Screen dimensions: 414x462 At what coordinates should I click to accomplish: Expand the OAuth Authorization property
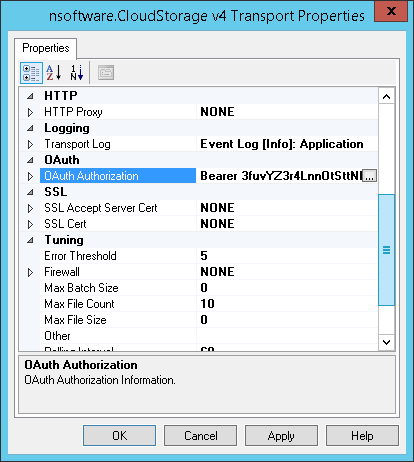click(x=30, y=176)
